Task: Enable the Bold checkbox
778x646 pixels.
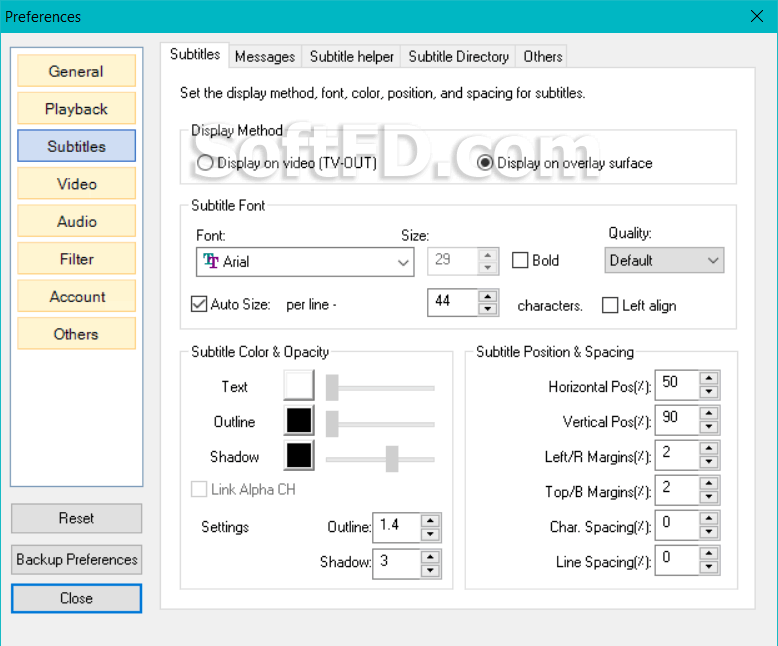Action: [x=535, y=260]
